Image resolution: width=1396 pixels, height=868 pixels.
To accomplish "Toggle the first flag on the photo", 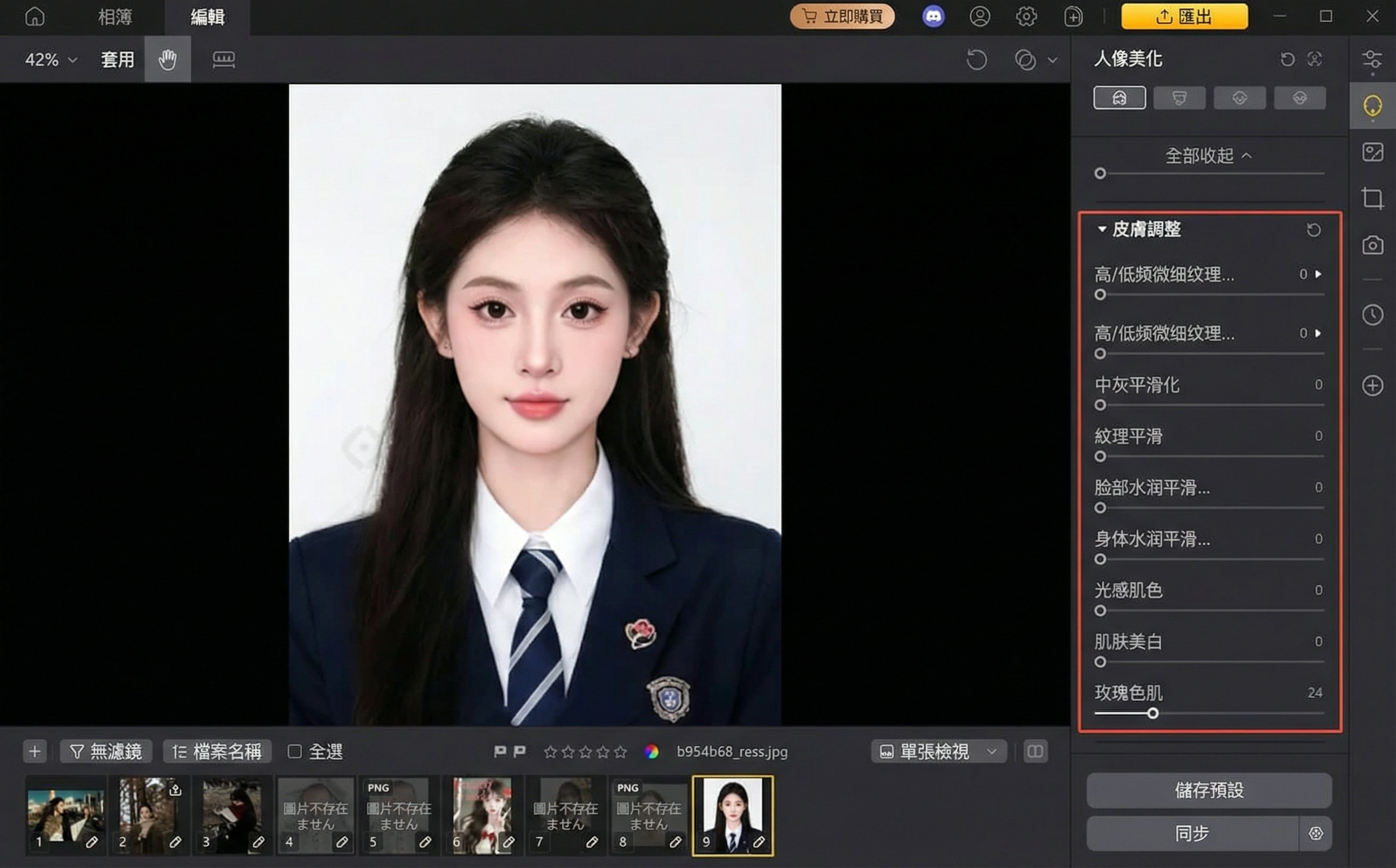I will pos(500,752).
